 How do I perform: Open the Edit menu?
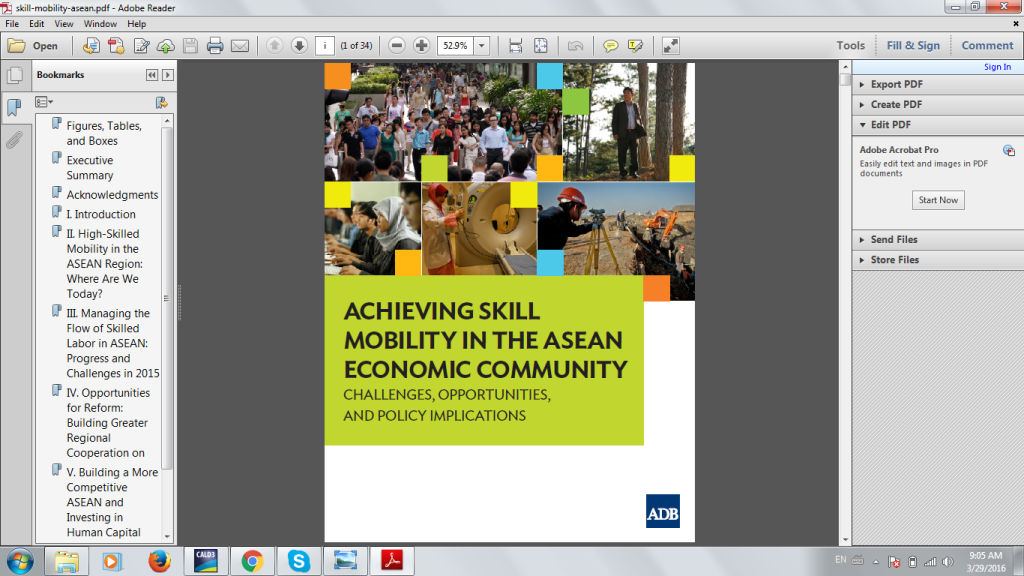pyautogui.click(x=37, y=24)
